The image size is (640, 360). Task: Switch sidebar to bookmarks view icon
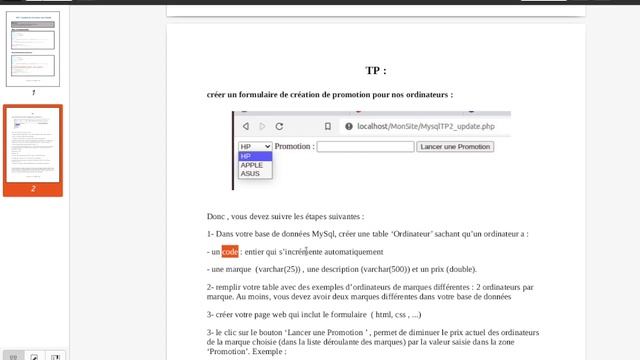[x=55, y=356]
